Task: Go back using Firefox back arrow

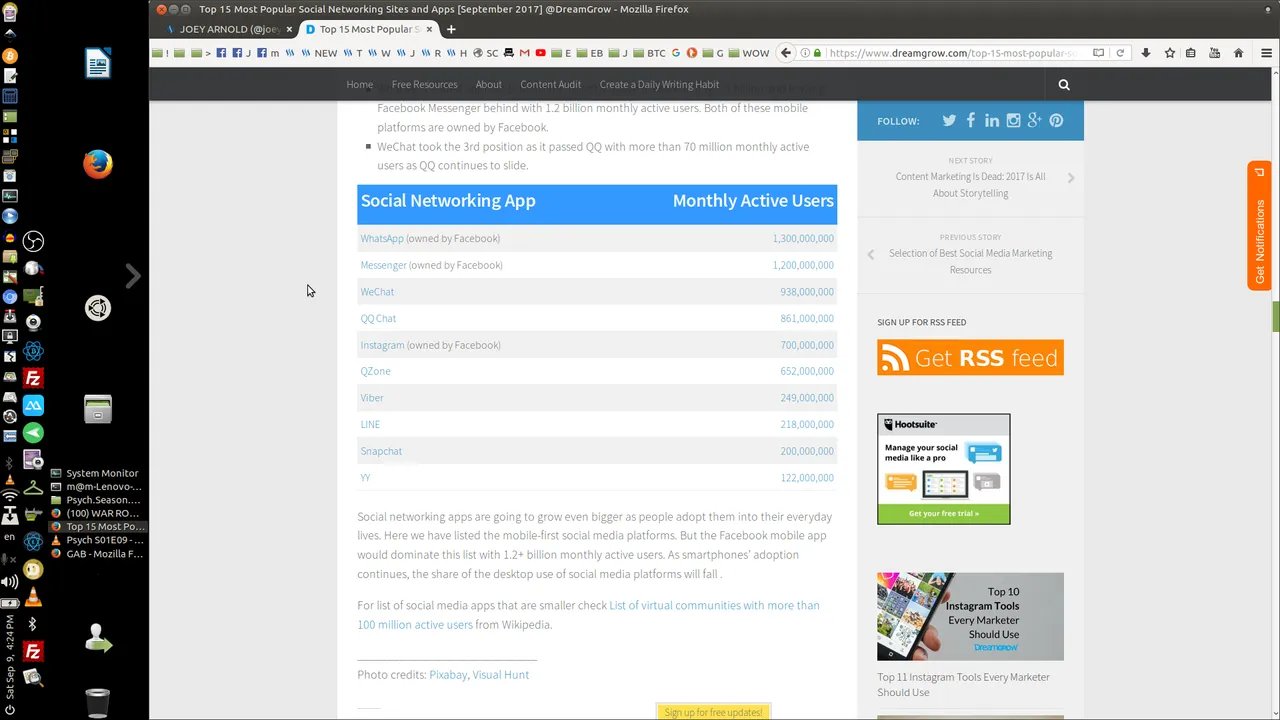Action: 786,53
